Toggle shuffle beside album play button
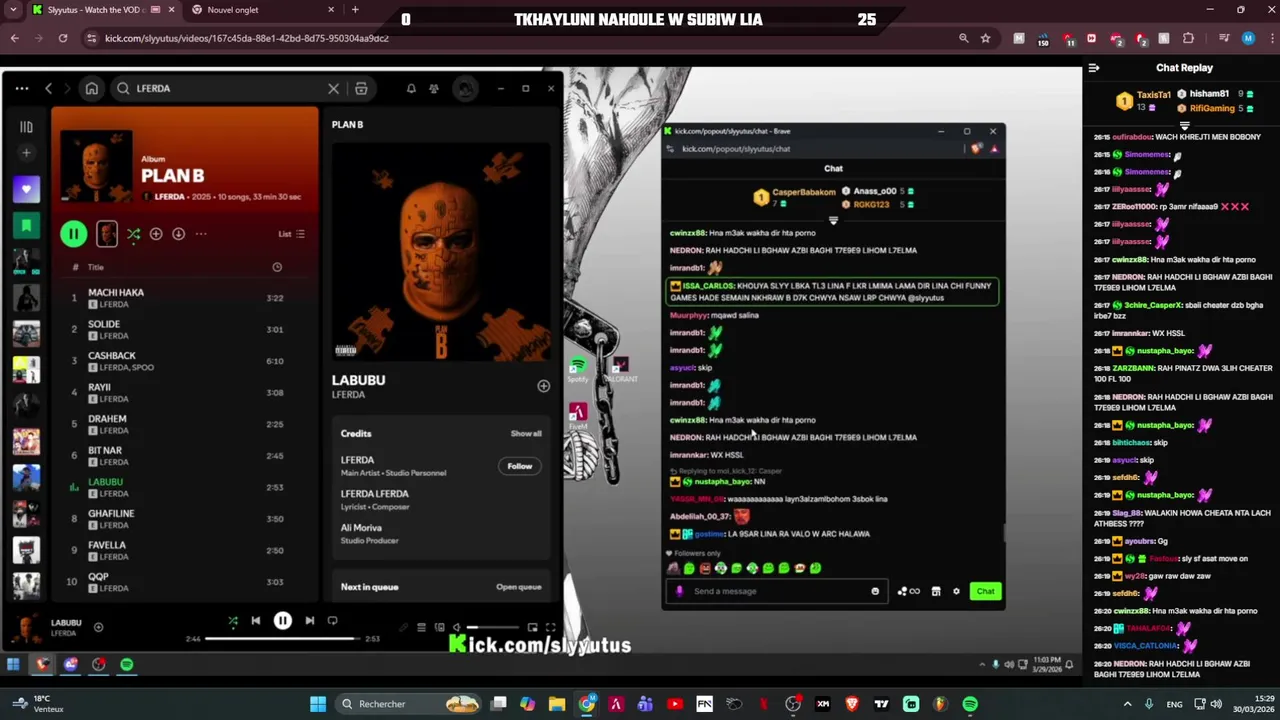 (133, 234)
